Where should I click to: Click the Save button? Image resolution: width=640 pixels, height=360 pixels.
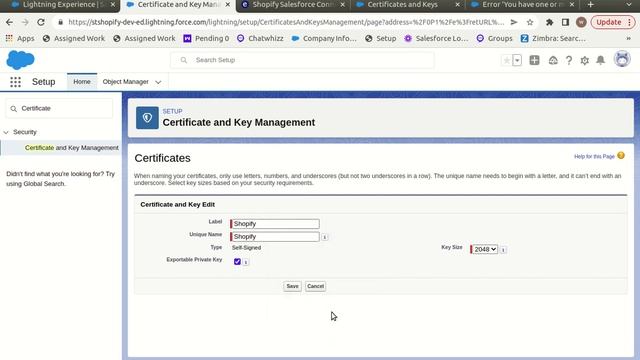(x=292, y=286)
